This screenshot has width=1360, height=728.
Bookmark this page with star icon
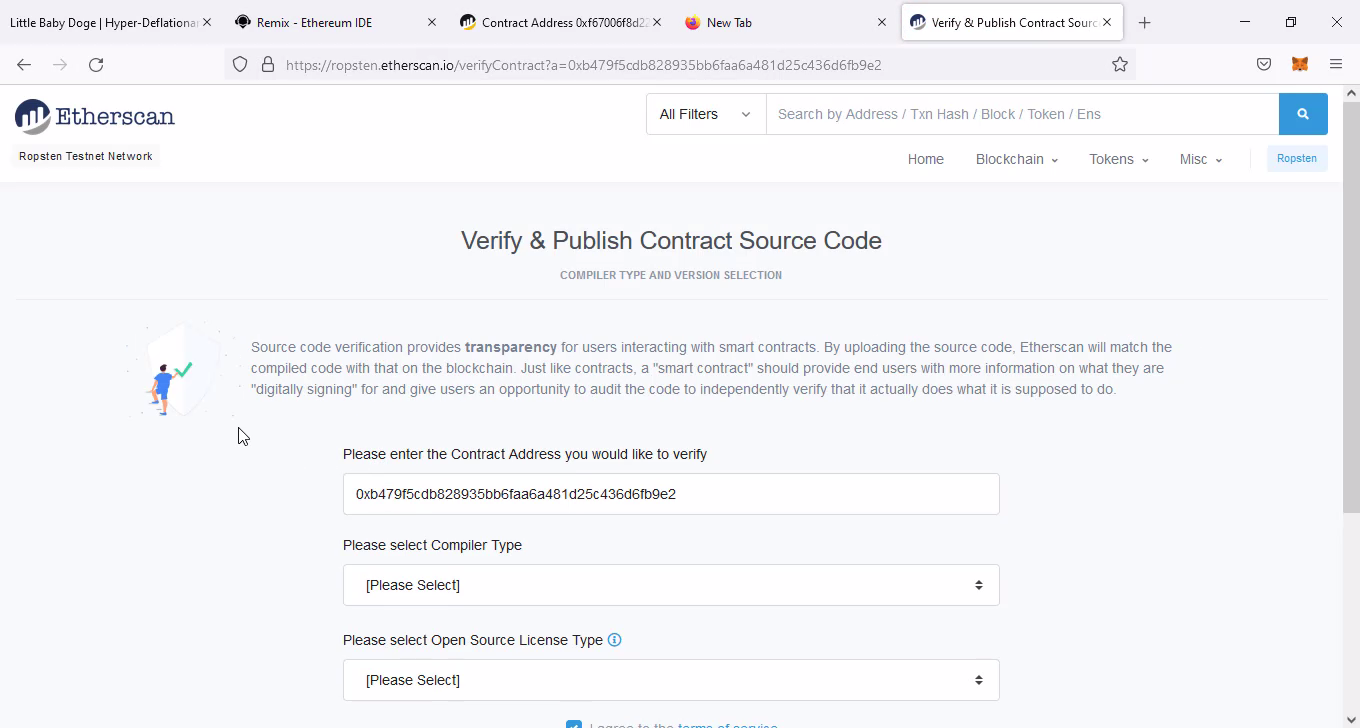click(1120, 65)
